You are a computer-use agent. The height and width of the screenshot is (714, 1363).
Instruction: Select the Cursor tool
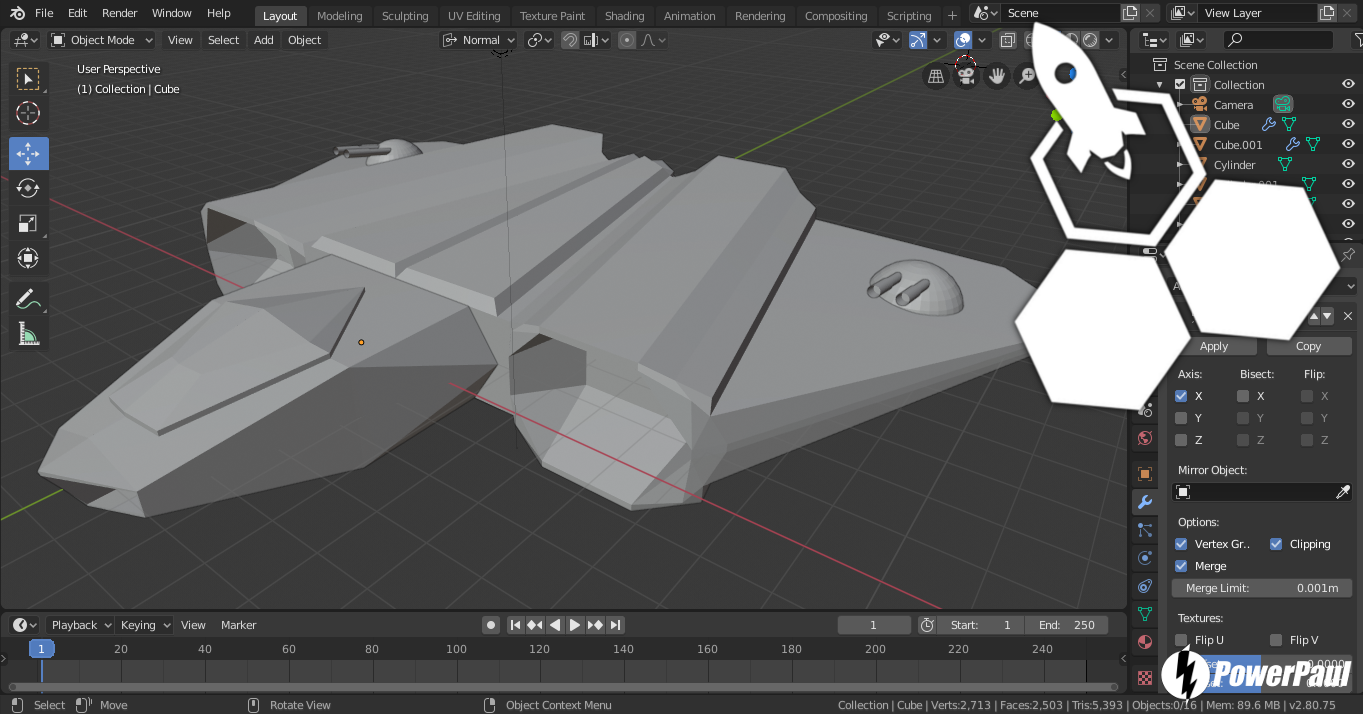tap(28, 113)
